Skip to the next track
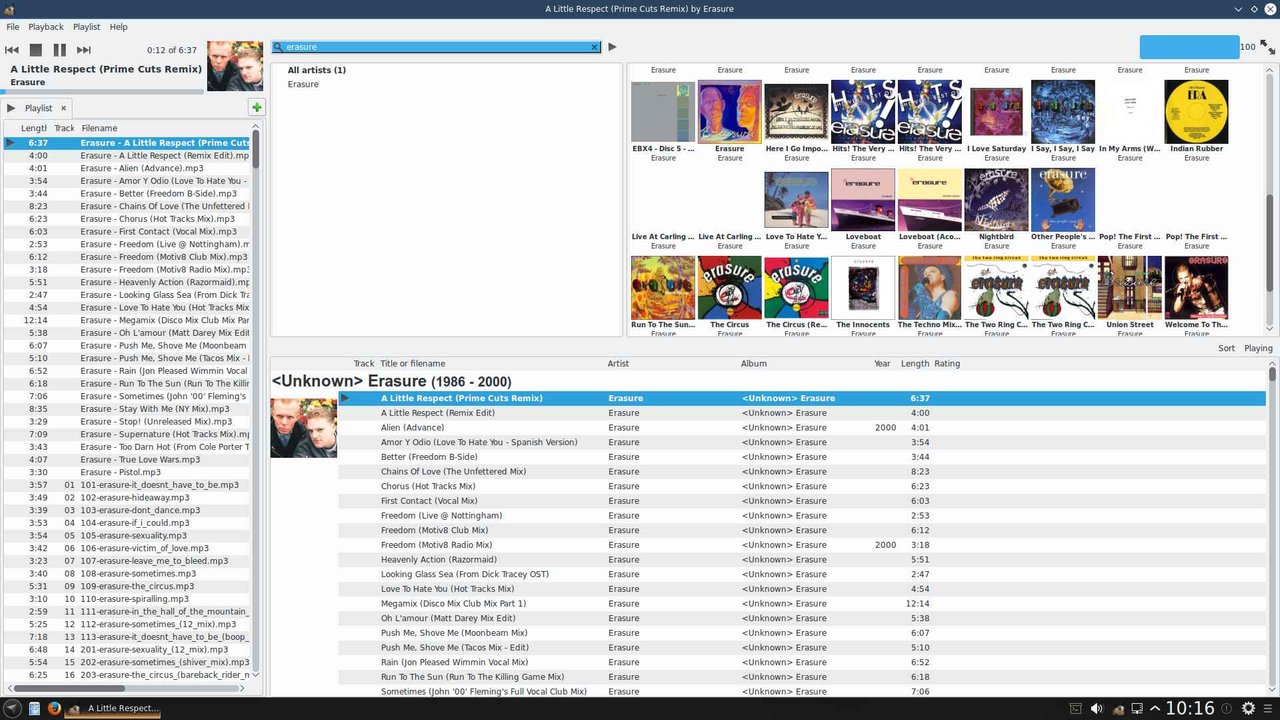Viewport: 1280px width, 720px height. [x=84, y=50]
